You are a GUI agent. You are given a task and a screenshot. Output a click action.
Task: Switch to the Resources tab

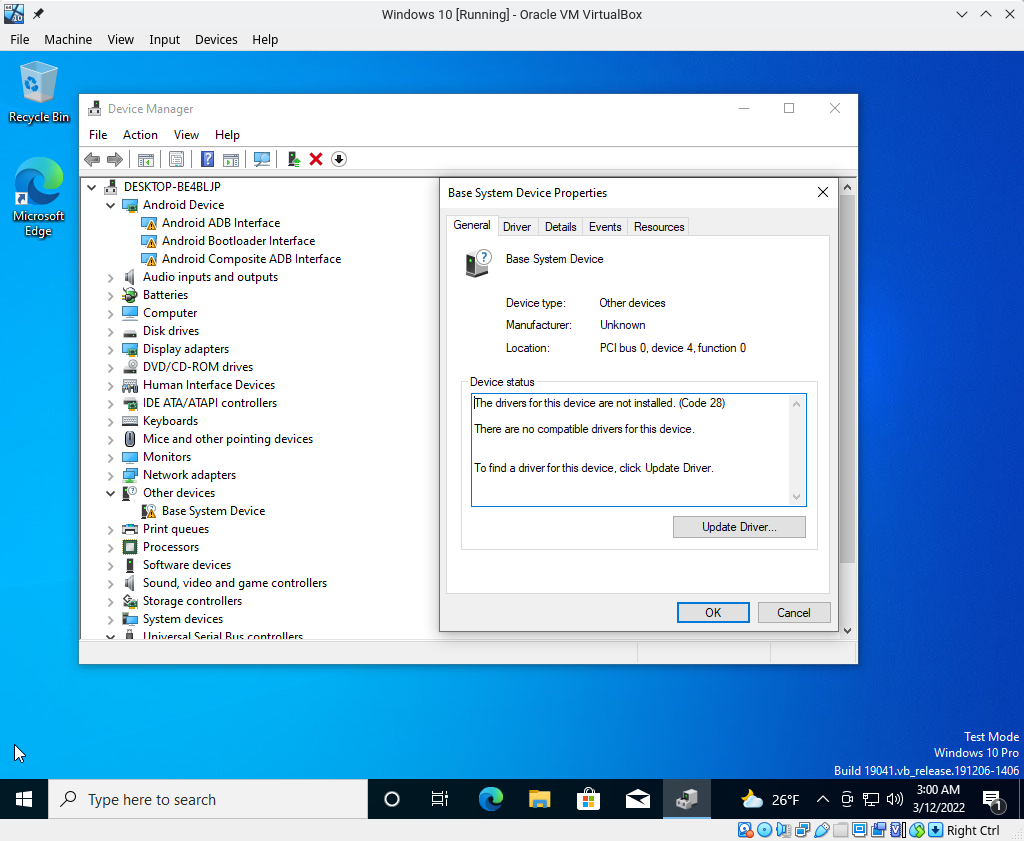[659, 227]
